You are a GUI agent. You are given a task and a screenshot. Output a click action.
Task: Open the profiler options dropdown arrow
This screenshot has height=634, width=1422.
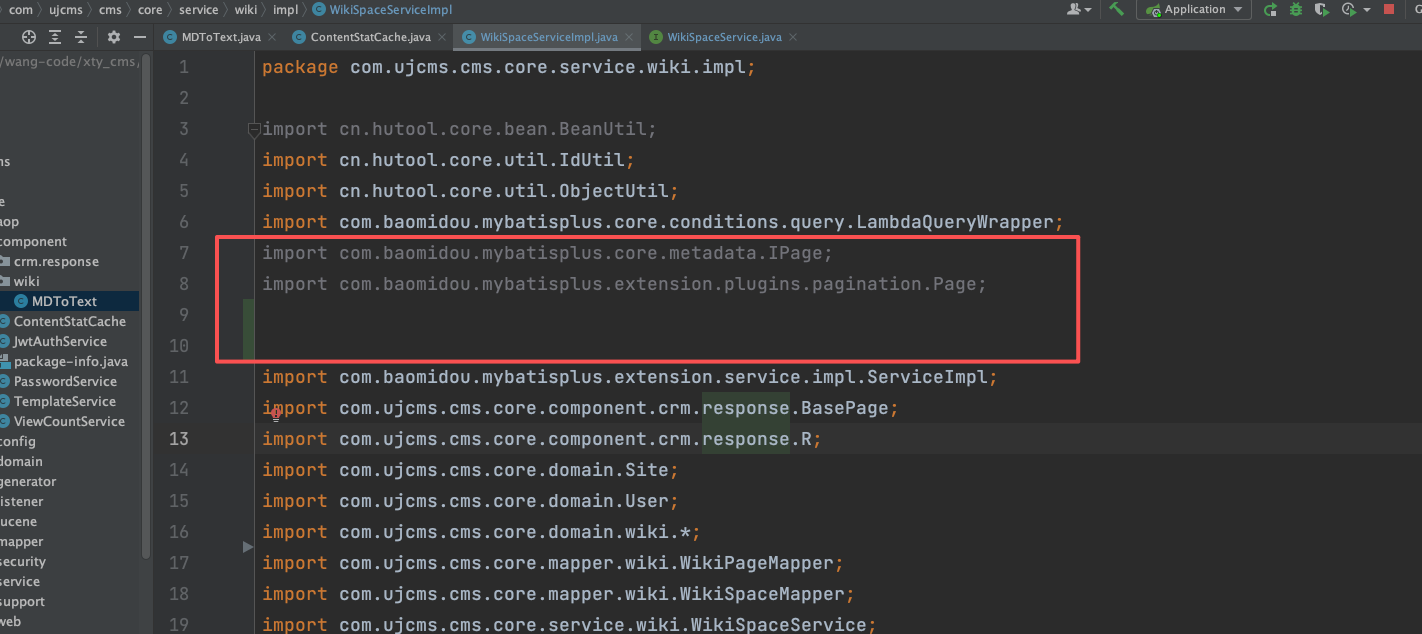coord(1365,10)
